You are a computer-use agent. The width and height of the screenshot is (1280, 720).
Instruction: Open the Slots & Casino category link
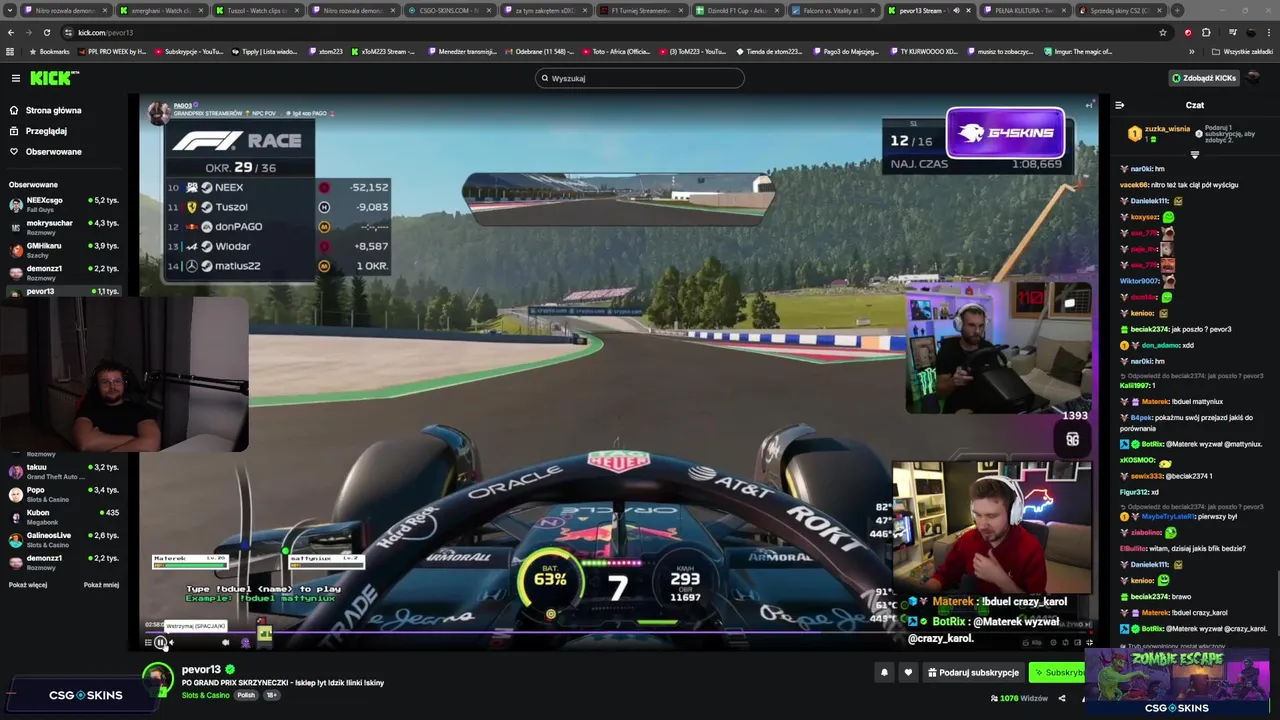(x=206, y=695)
